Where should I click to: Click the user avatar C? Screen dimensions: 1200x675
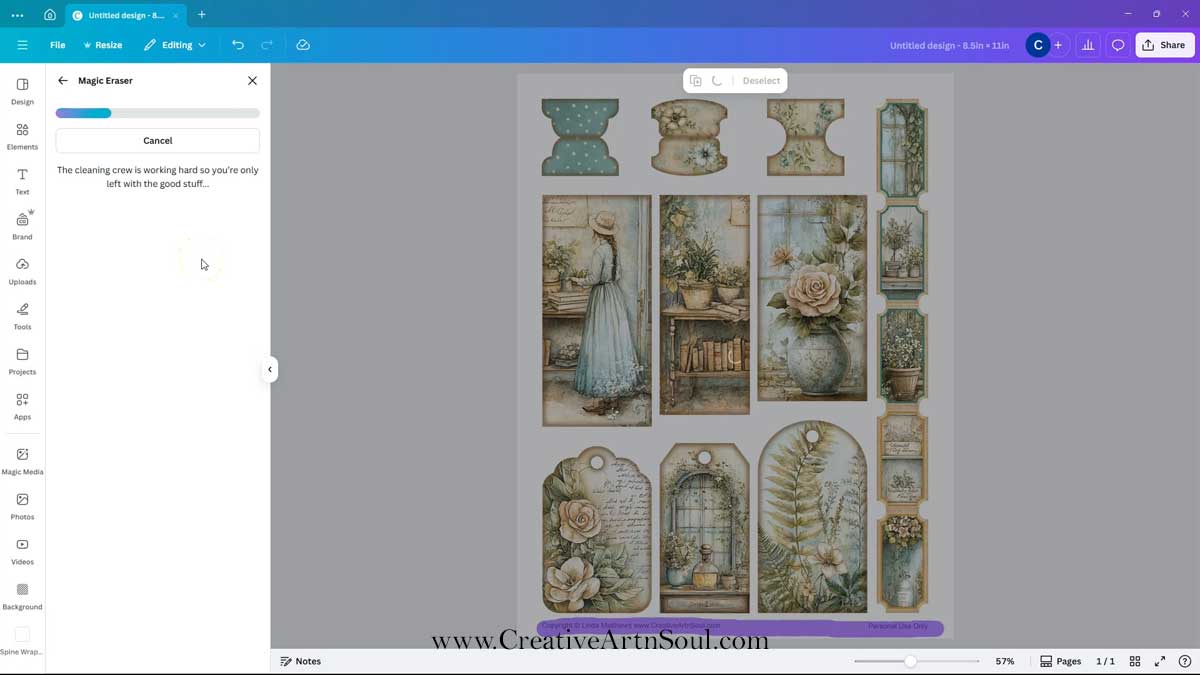1038,45
